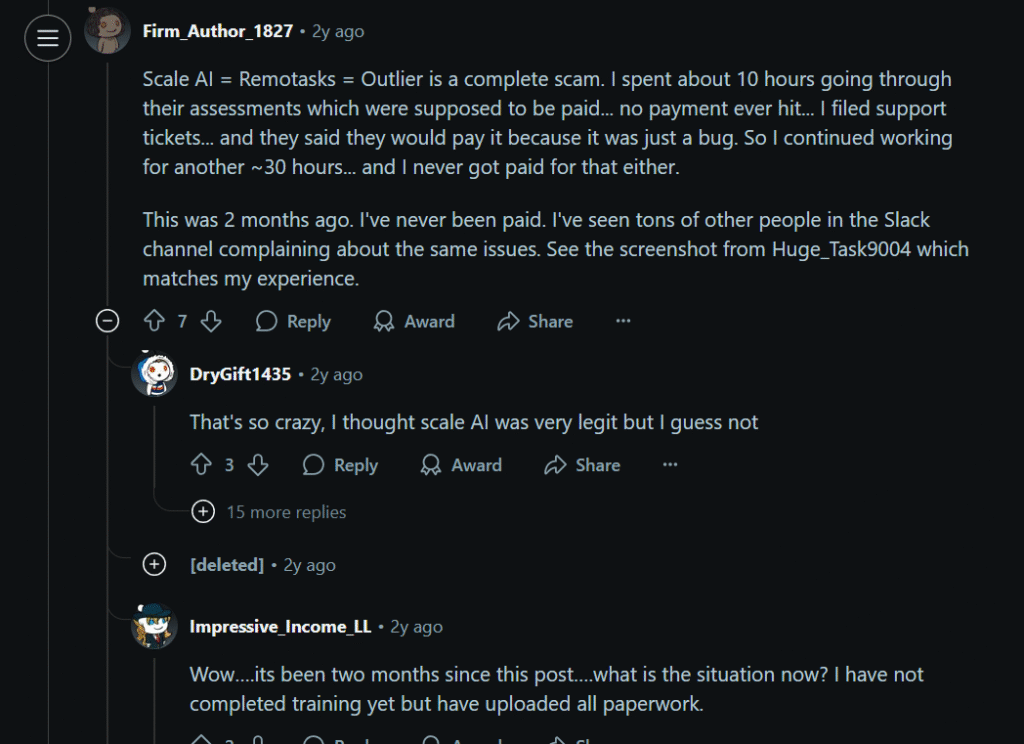The image size is (1024, 744).
Task: Expand the deleted comment
Action: coord(154,565)
